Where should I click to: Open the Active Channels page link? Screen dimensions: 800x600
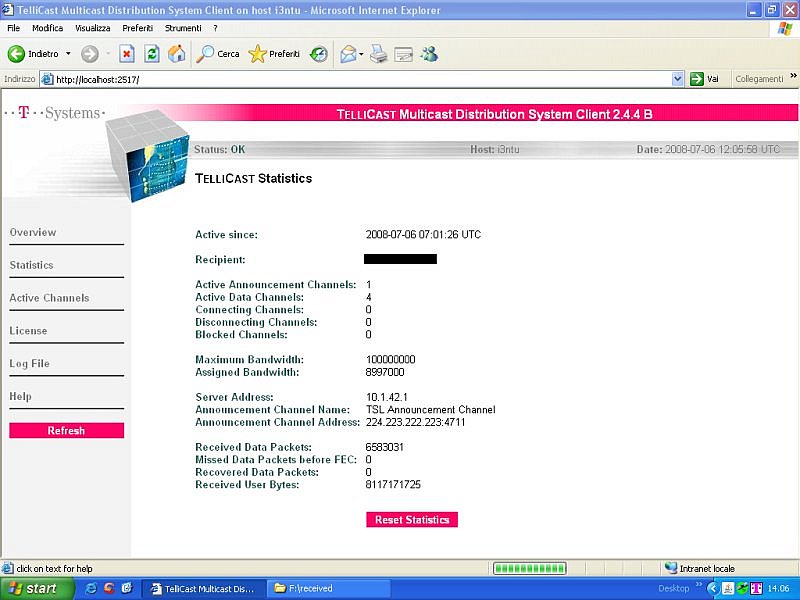point(49,298)
